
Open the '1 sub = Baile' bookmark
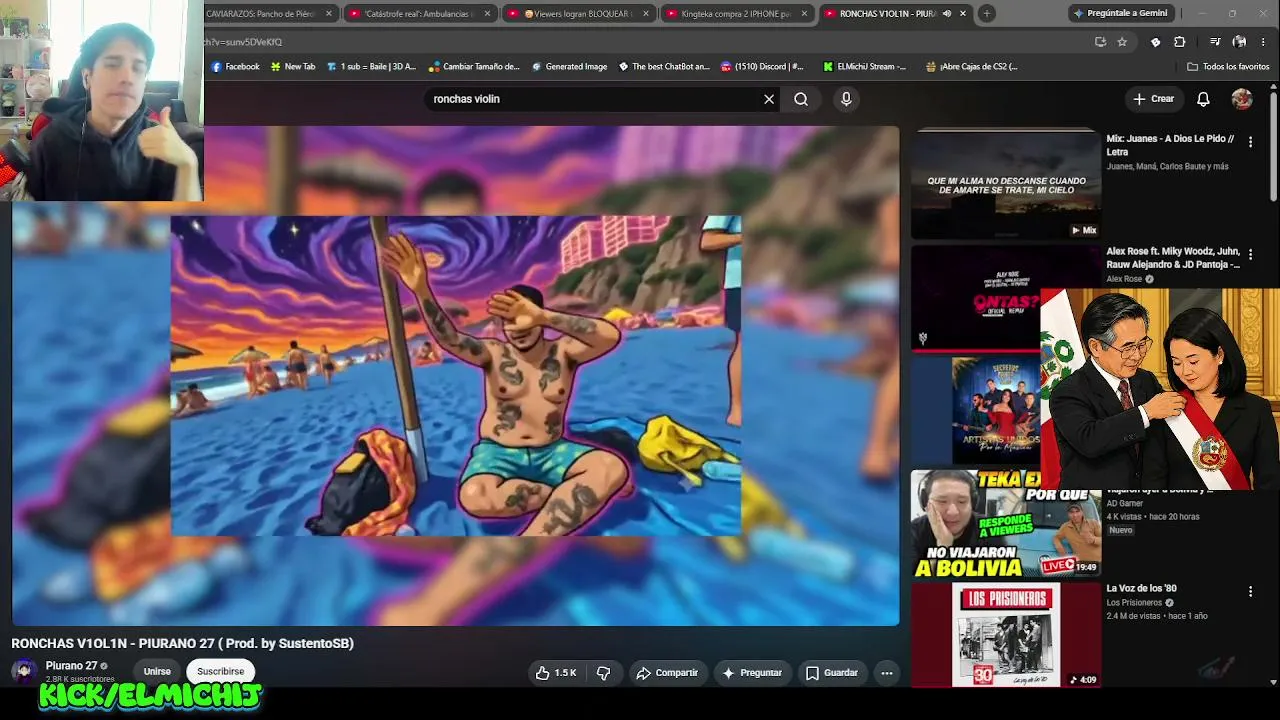[371, 67]
